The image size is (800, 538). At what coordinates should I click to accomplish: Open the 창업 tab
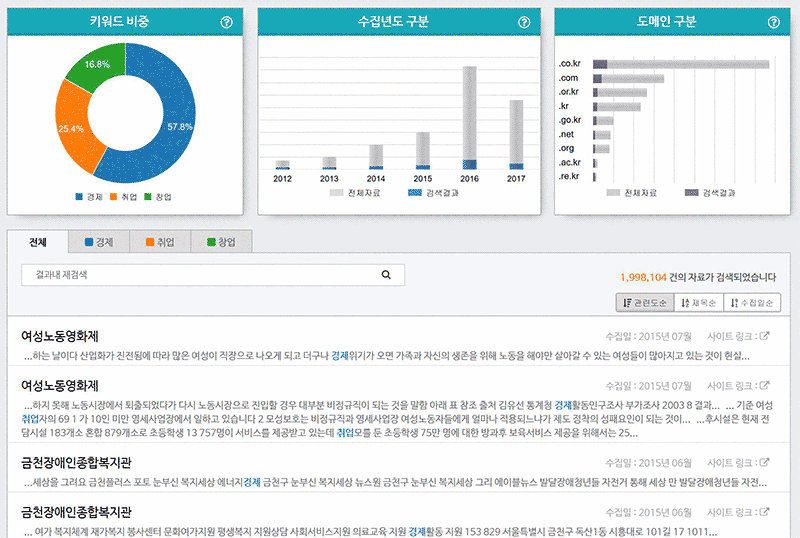(x=222, y=242)
